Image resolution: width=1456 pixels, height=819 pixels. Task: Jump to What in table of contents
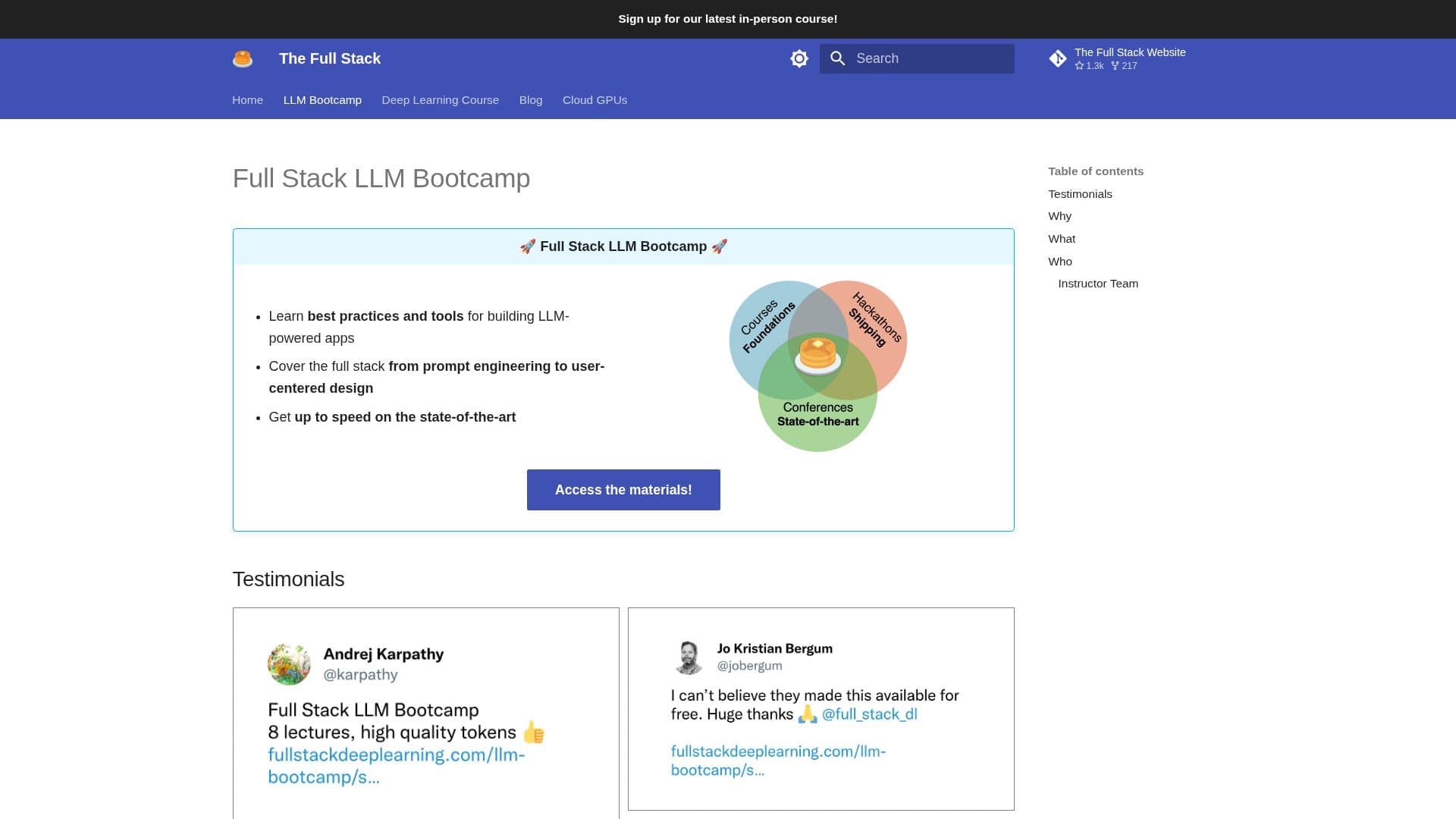tap(1062, 239)
